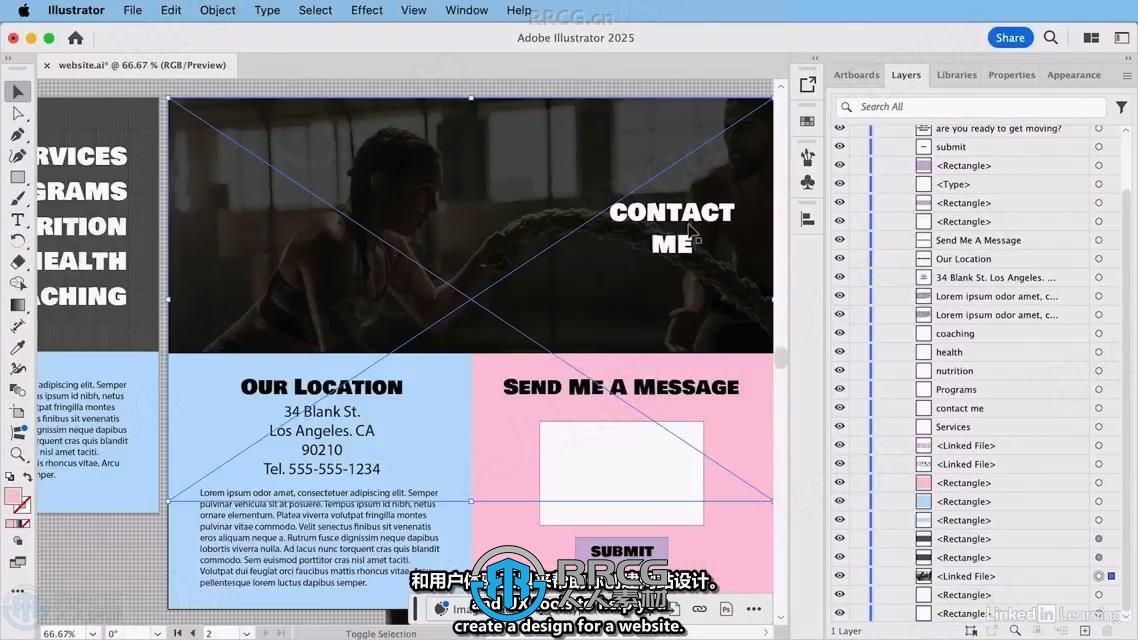Hide the submit layer with eye icon

coord(840,147)
